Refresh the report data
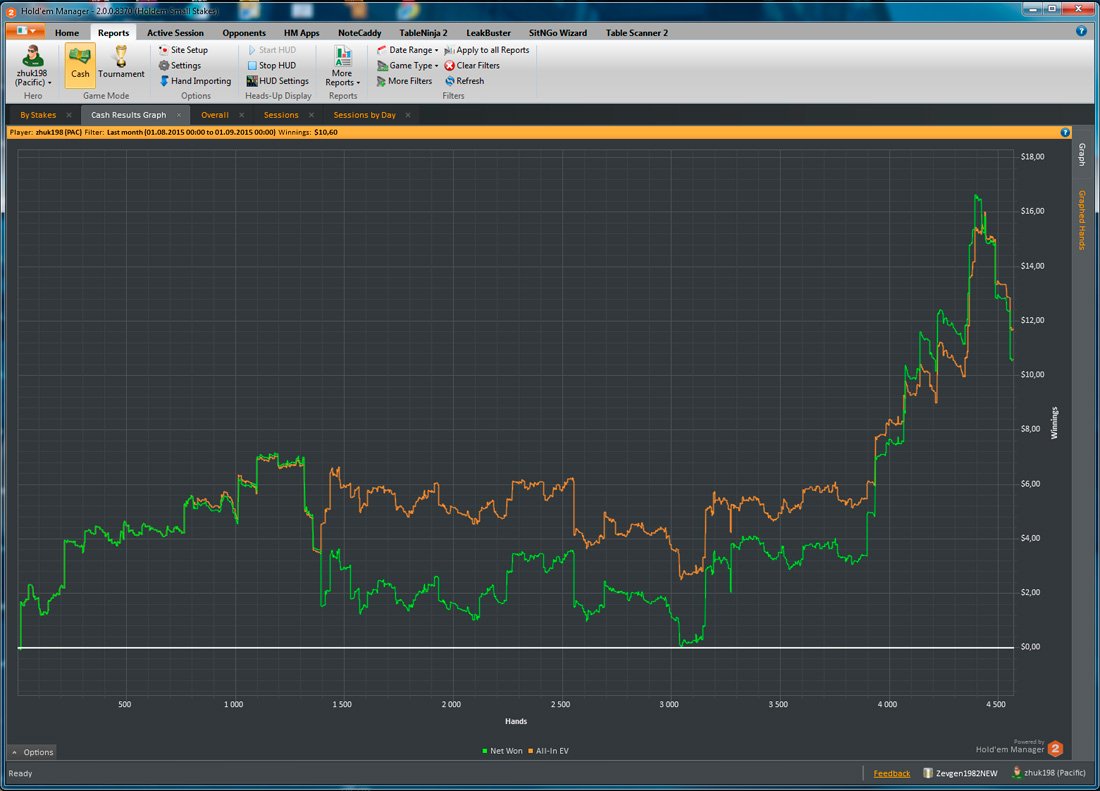Viewport: 1100px width, 791px height. pyautogui.click(x=464, y=81)
